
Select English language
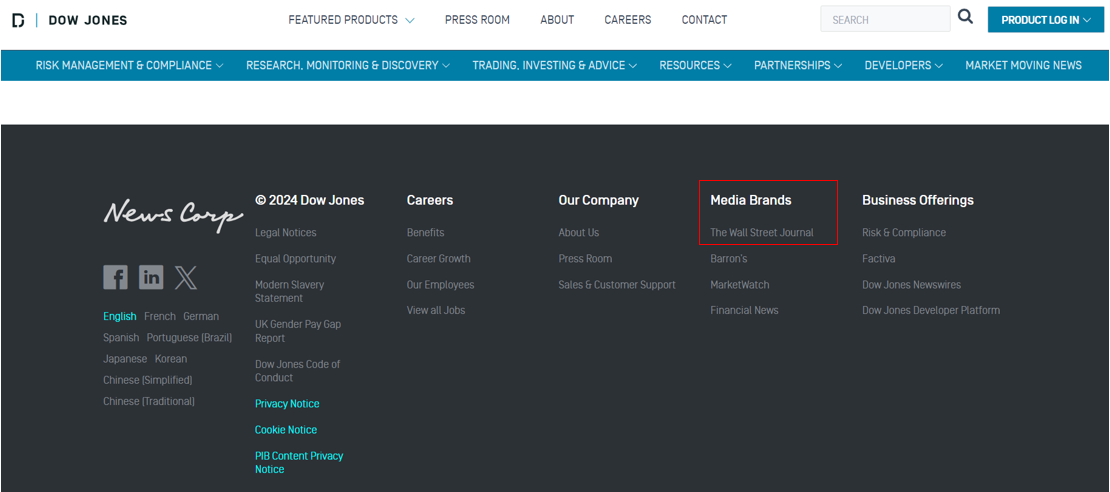coord(120,316)
